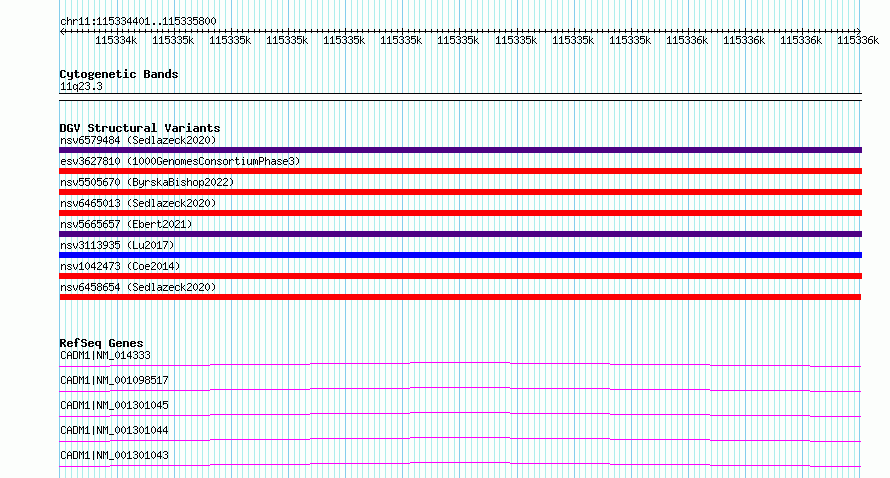Click the red bar for nsv6458654
The height and width of the screenshot is (478, 890).
(x=460, y=297)
